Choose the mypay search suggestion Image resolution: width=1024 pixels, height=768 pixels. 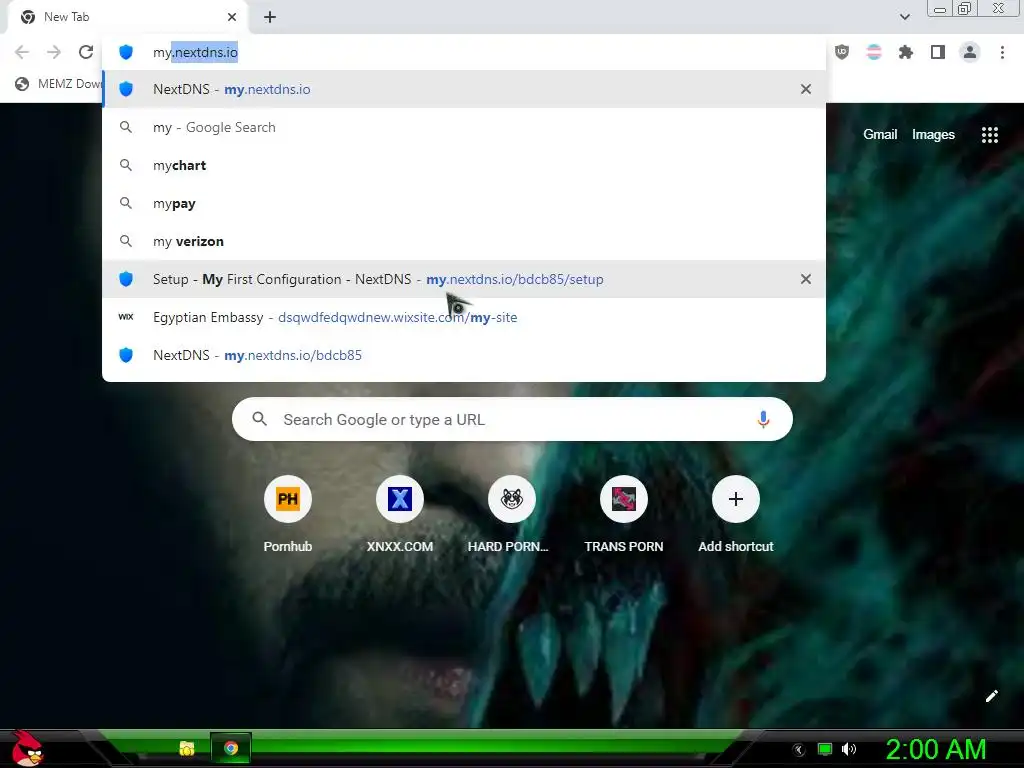[x=464, y=203]
